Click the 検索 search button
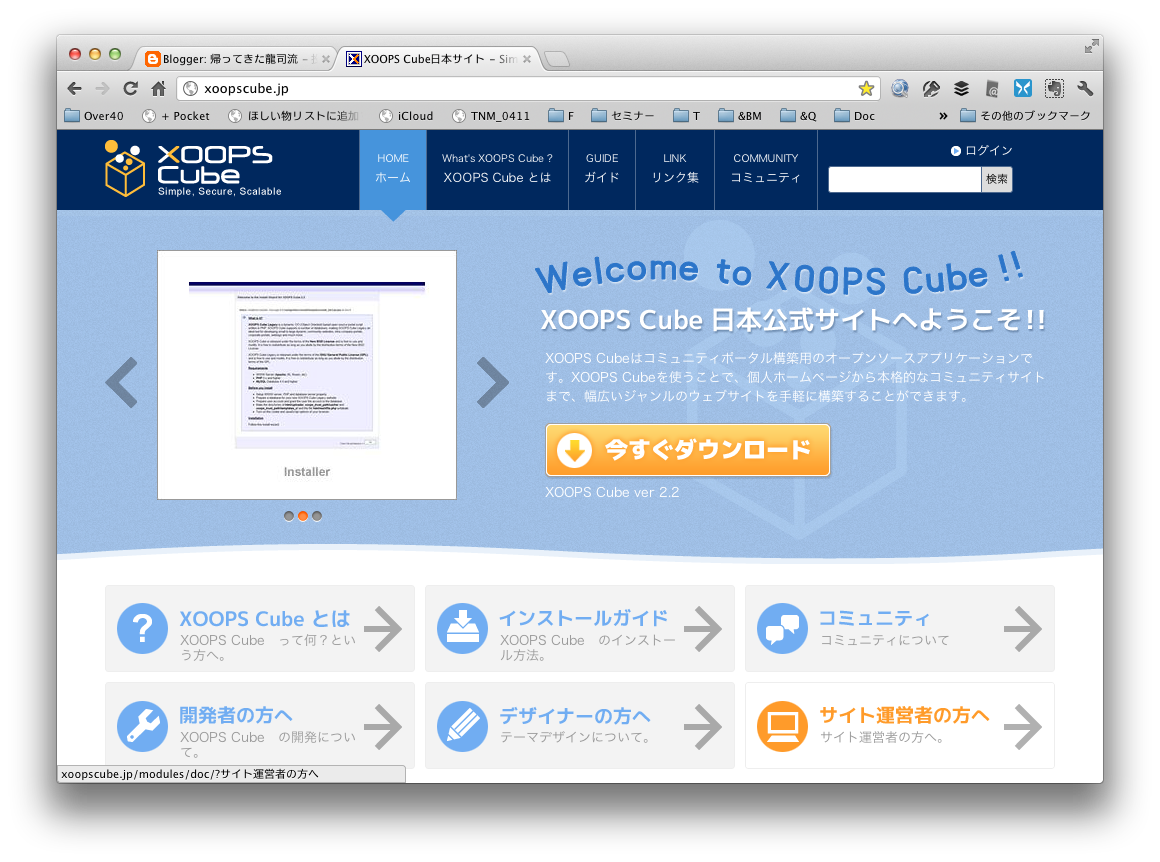This screenshot has width=1160, height=862. click(x=997, y=179)
